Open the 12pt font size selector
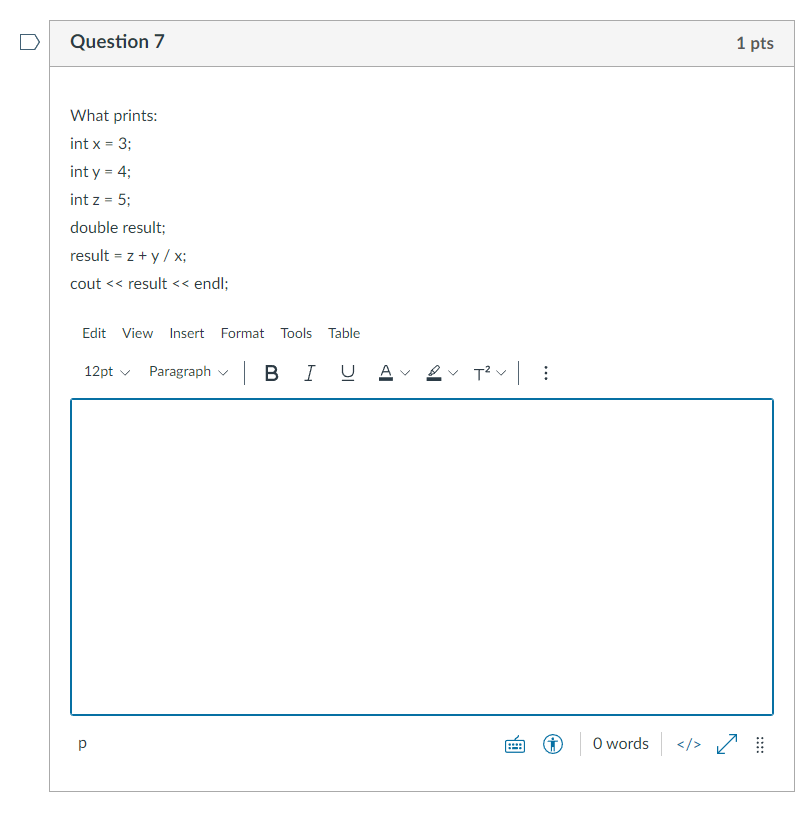The height and width of the screenshot is (826, 805). point(105,371)
